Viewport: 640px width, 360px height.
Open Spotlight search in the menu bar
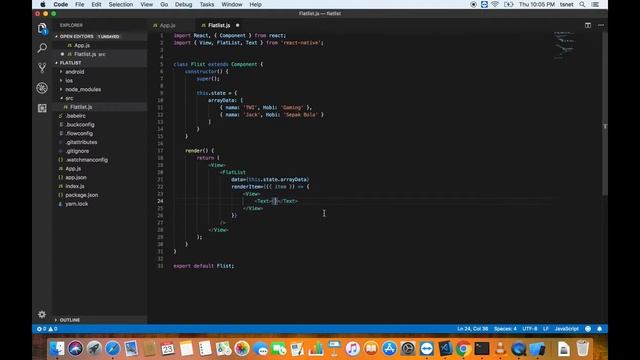582,4
